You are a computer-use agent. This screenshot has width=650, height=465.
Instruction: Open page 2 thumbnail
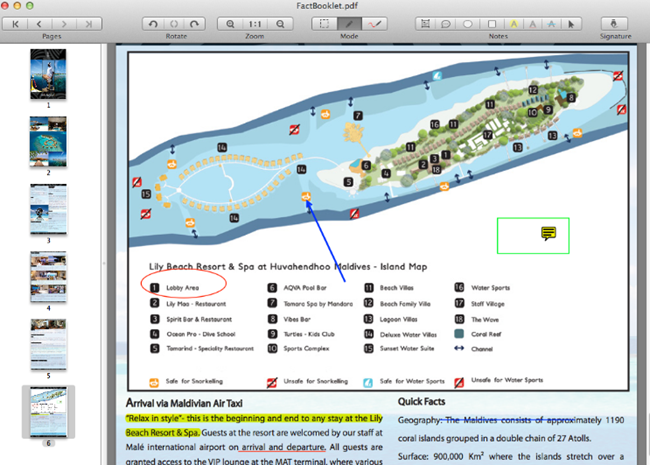coord(48,142)
